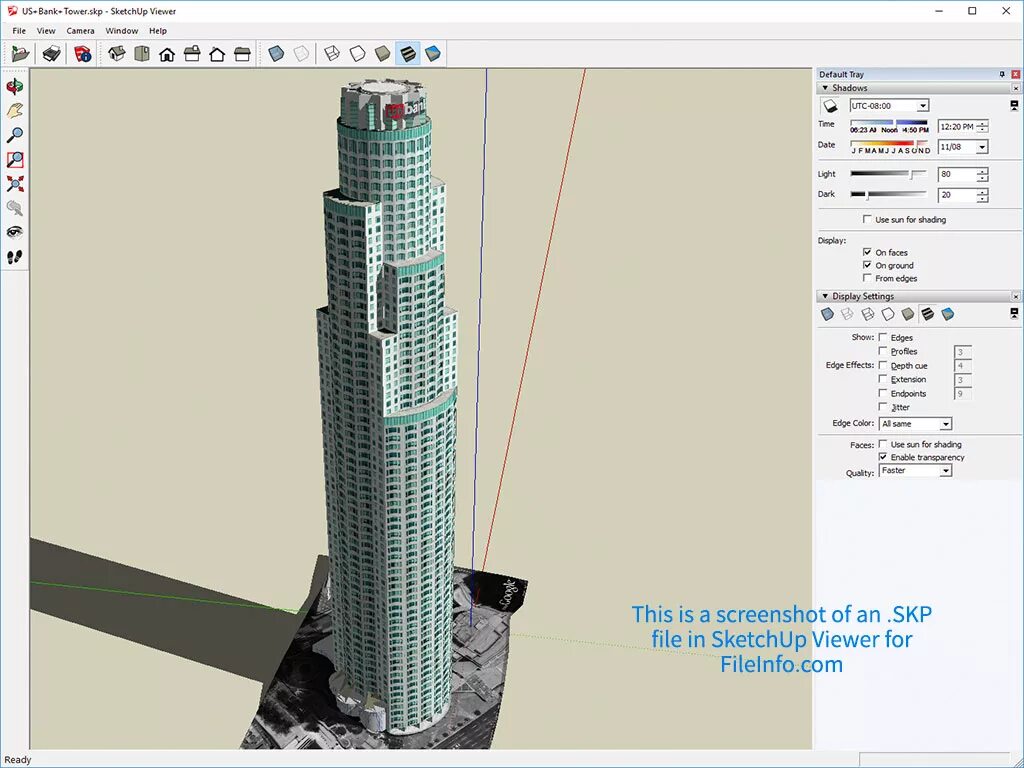Collapse the Shadows panel section
Screen dimensions: 1024x768
click(x=825, y=88)
